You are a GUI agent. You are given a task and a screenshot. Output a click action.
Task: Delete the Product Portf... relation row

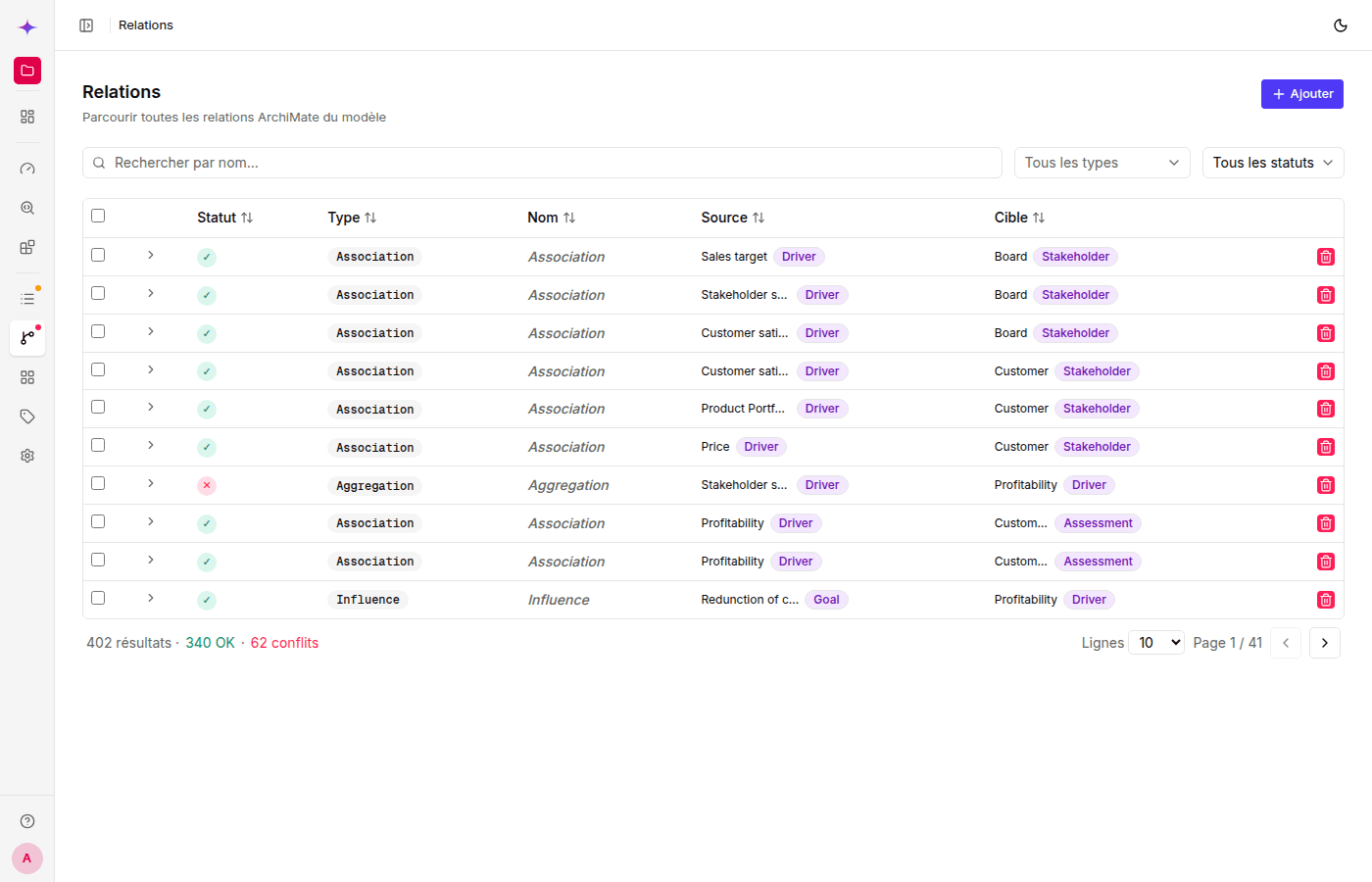1326,409
